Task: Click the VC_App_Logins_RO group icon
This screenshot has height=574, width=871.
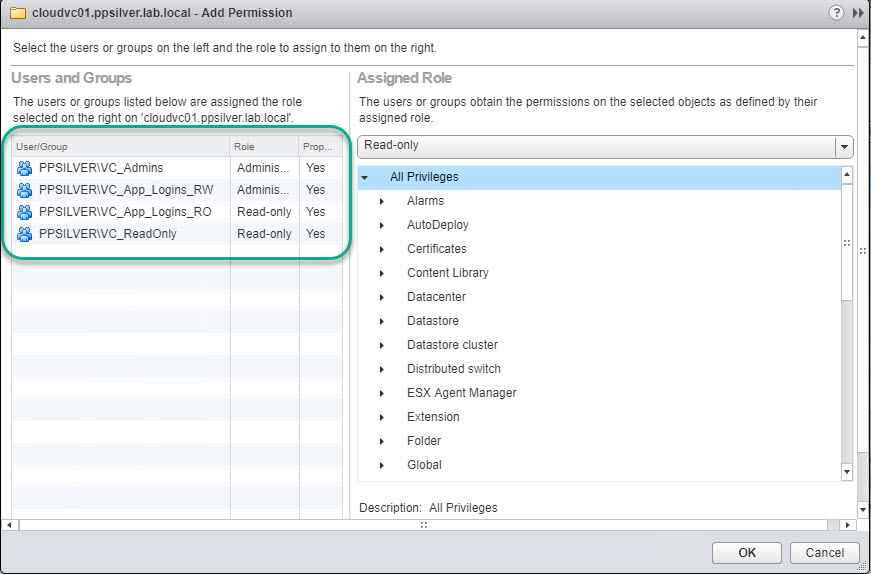Action: click(25, 212)
